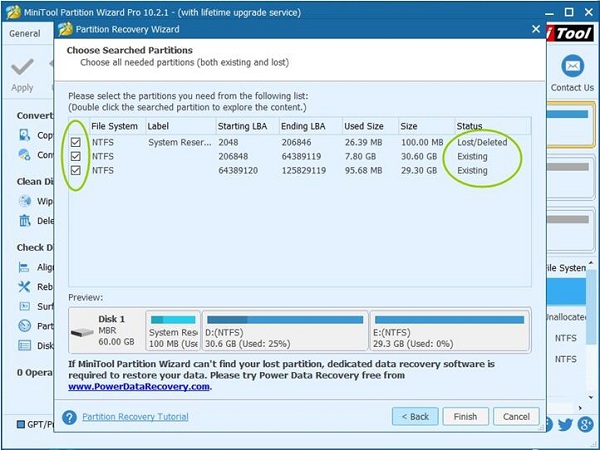This screenshot has height=450, width=600.
Task: Click the GPT/Primary legend color square
Action: pyautogui.click(x=21, y=424)
